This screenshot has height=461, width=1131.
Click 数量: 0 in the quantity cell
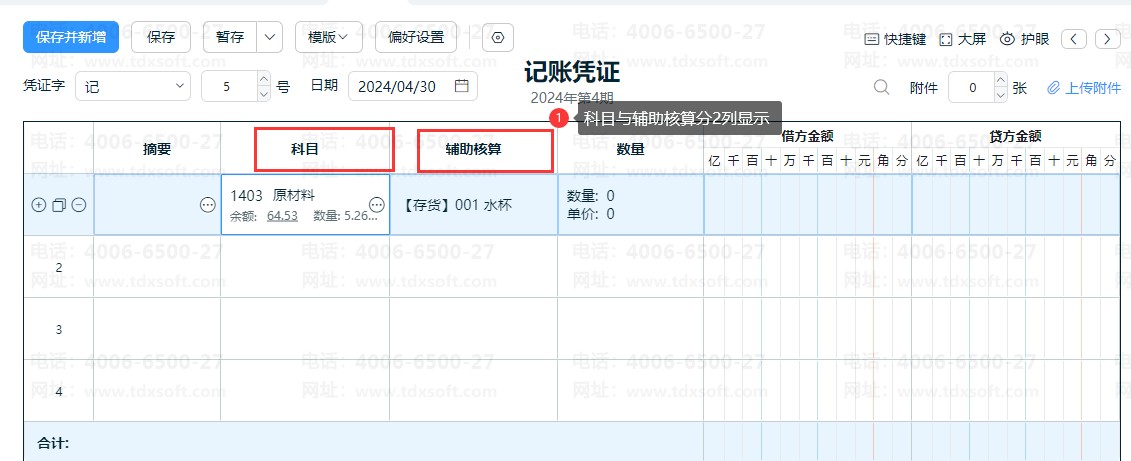590,196
